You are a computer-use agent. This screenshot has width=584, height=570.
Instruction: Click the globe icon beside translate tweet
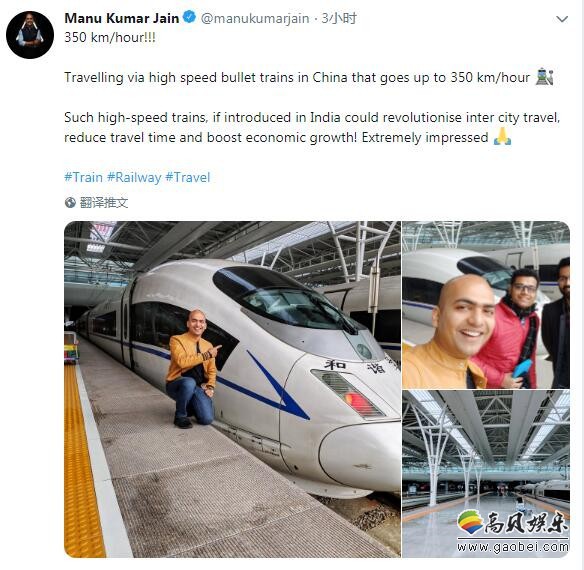[x=70, y=203]
